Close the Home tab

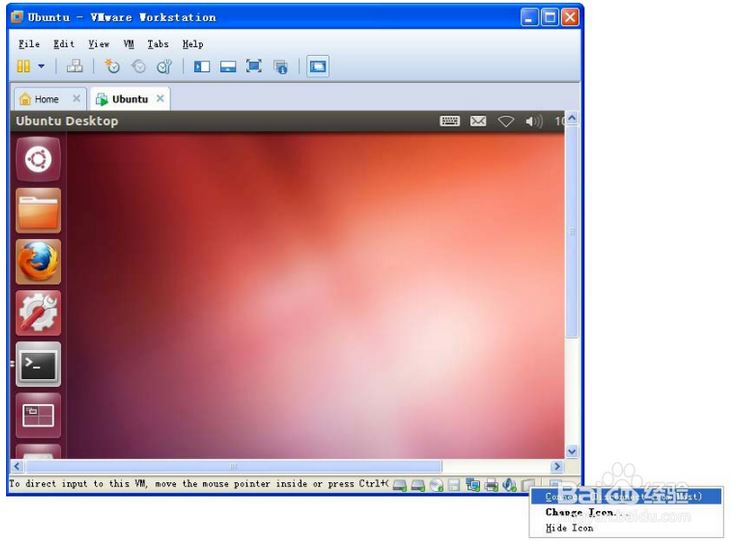click(76, 98)
